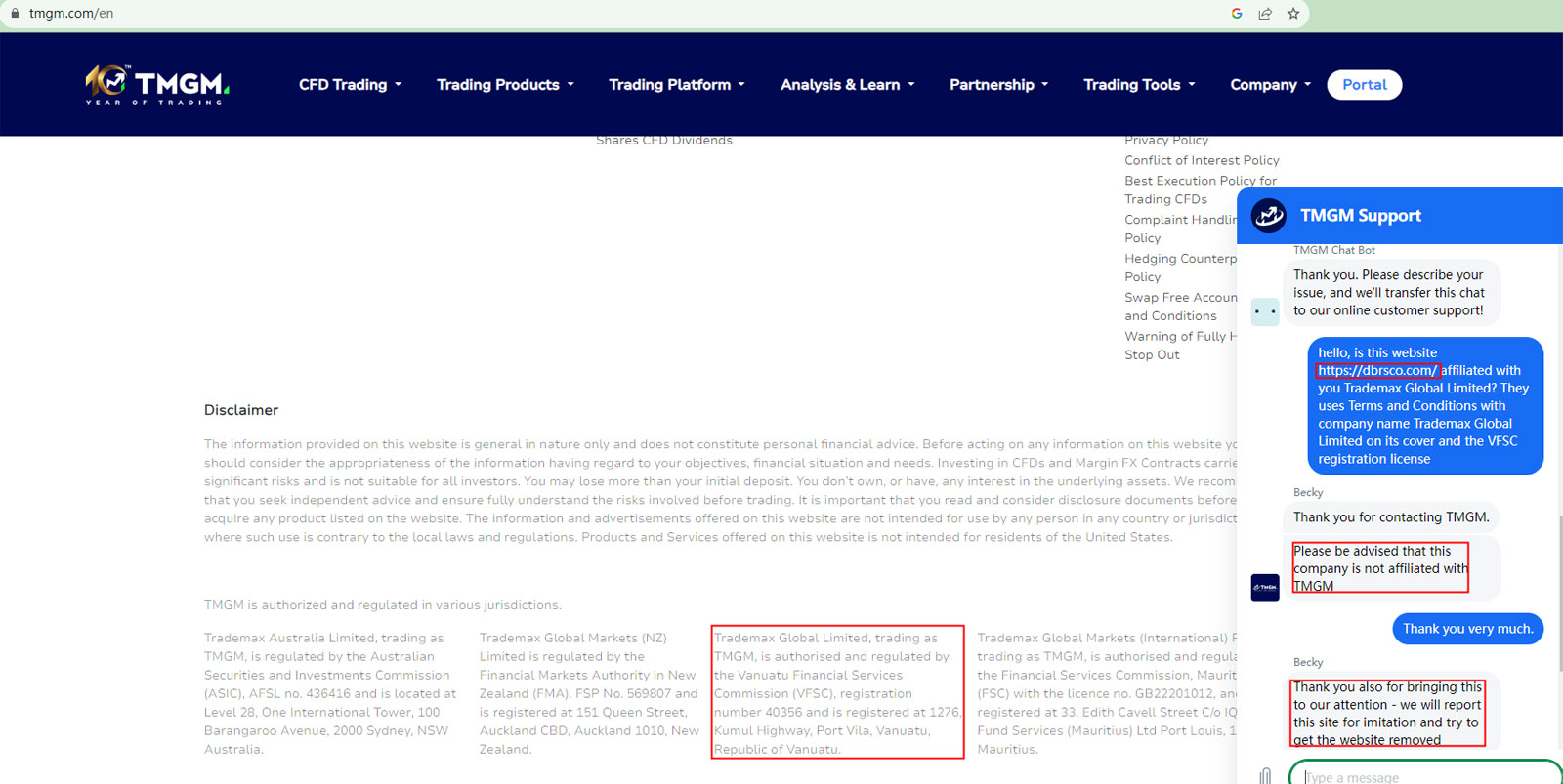Open the Company dropdown menu
Image resolution: width=1563 pixels, height=784 pixels.
[1271, 85]
